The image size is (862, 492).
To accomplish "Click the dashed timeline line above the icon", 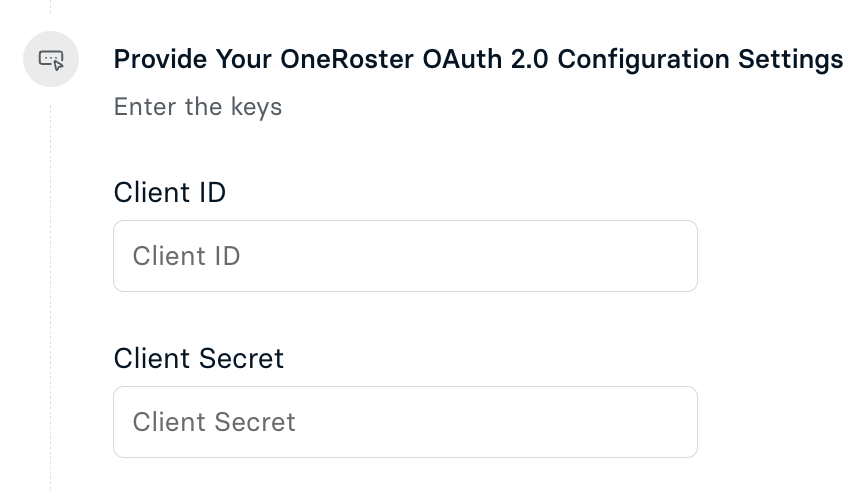I will point(51,7).
